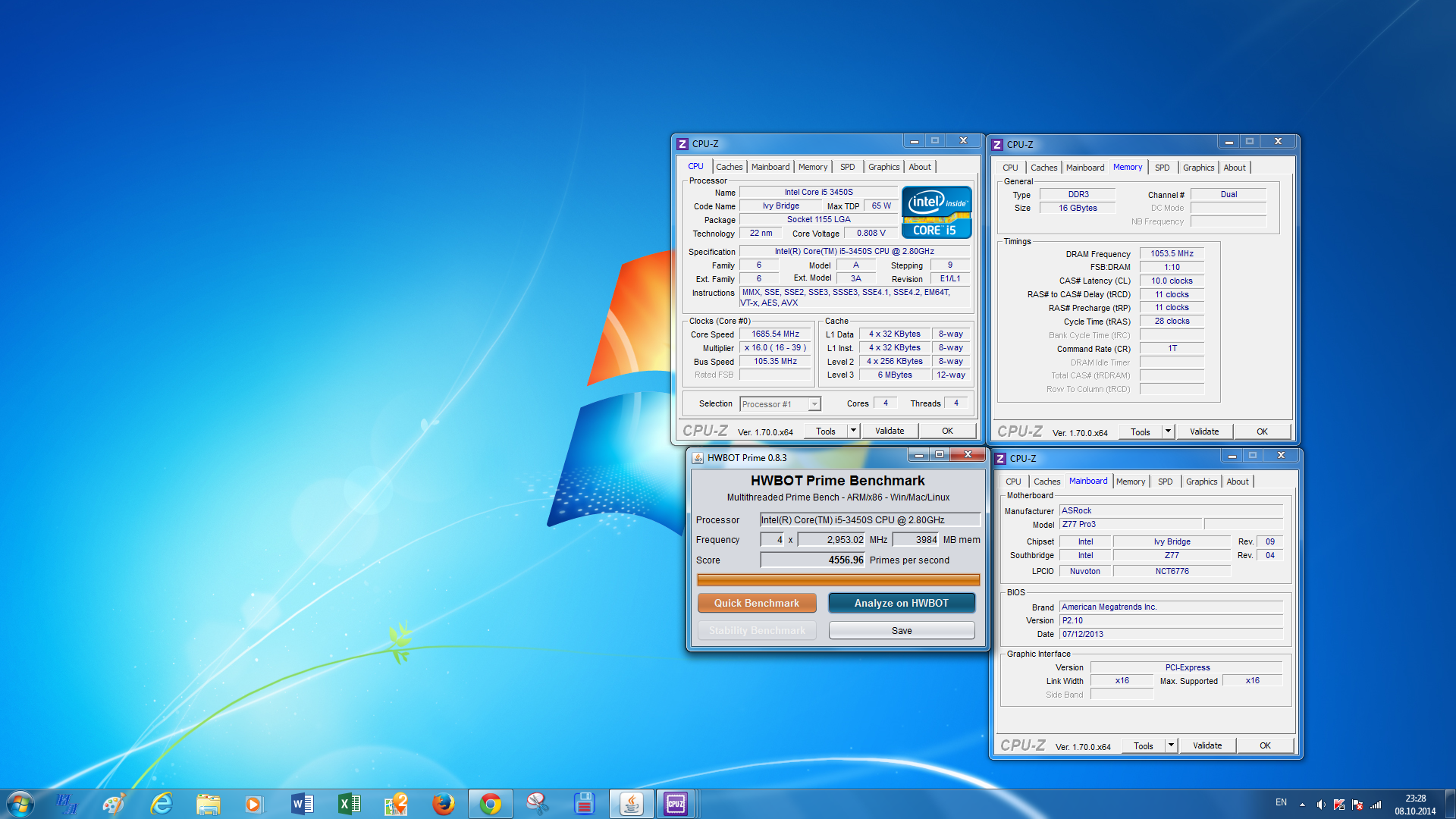Open Microsoft Excel from the taskbar
Viewport: 1456px width, 819px height.
pyautogui.click(x=349, y=804)
